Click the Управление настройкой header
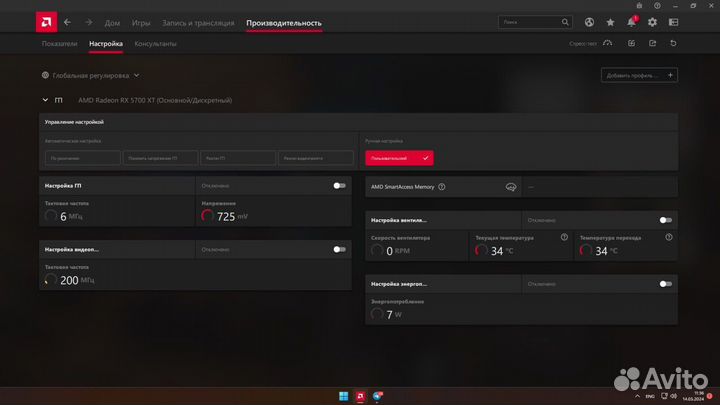 pyautogui.click(x=74, y=122)
